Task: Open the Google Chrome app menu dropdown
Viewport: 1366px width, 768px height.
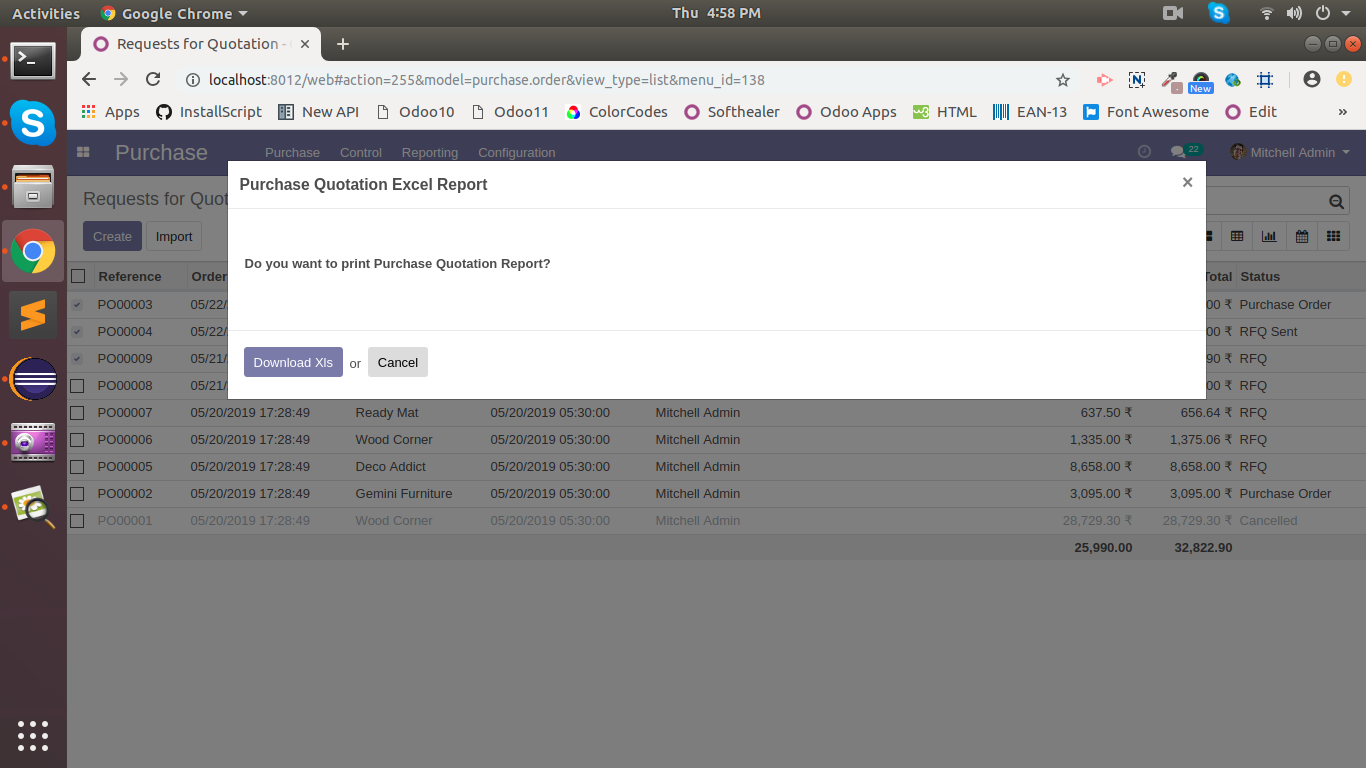Action: pos(174,13)
